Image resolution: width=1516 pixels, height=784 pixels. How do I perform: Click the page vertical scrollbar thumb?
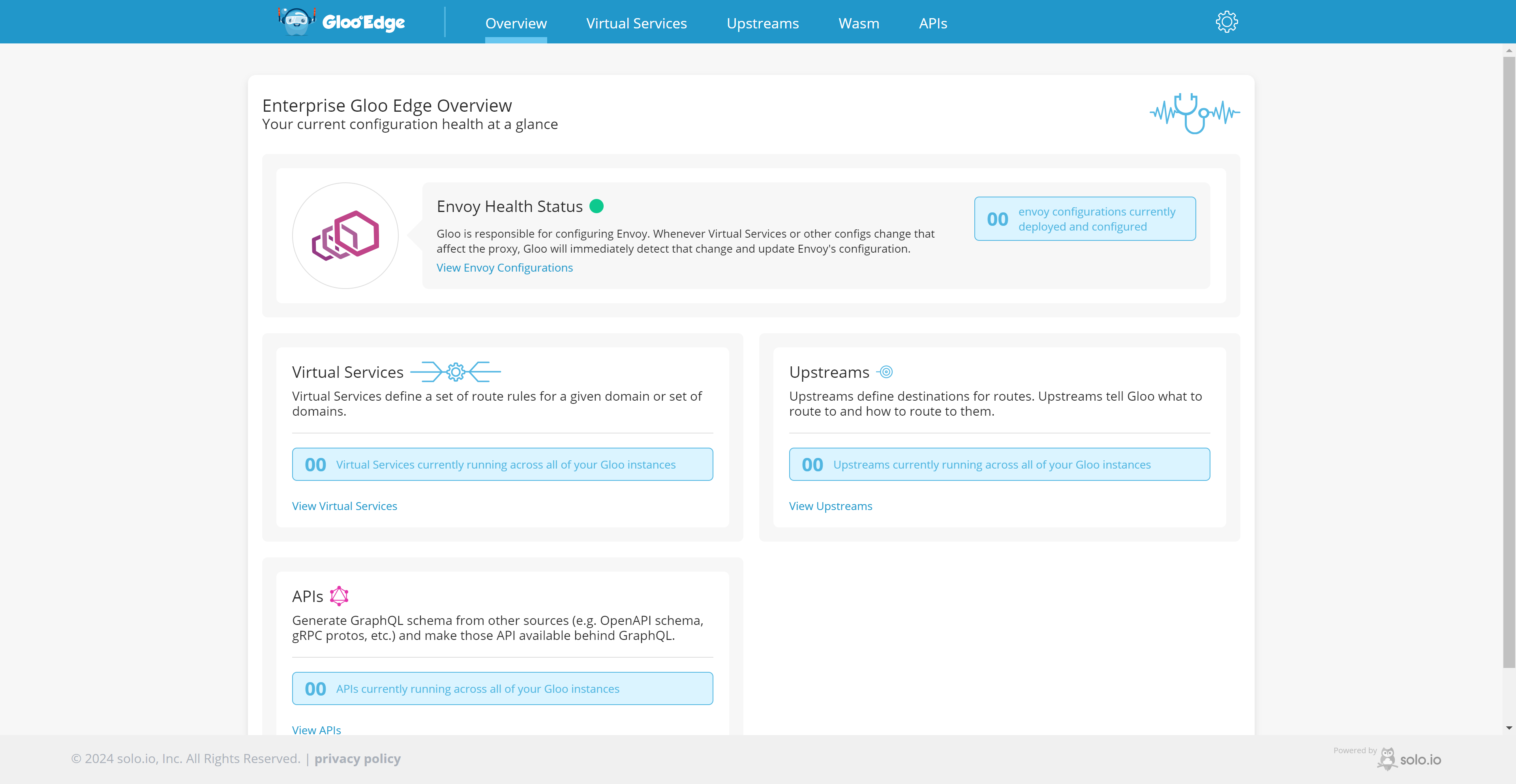pyautogui.click(x=1509, y=361)
